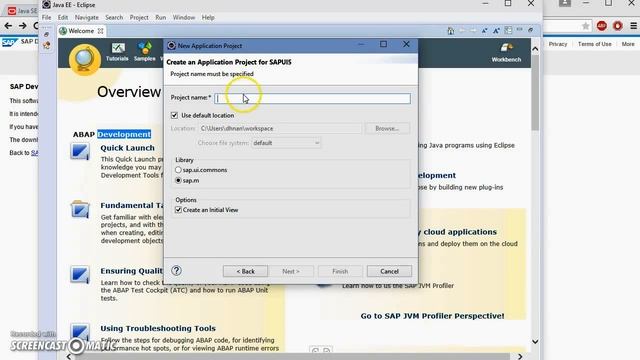This screenshot has height=360, width=640.
Task: Click the Back button in dialog
Action: click(x=245, y=271)
